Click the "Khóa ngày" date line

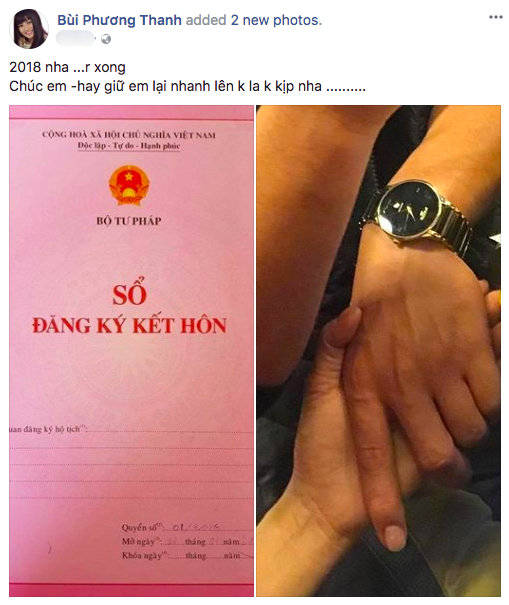187,555
